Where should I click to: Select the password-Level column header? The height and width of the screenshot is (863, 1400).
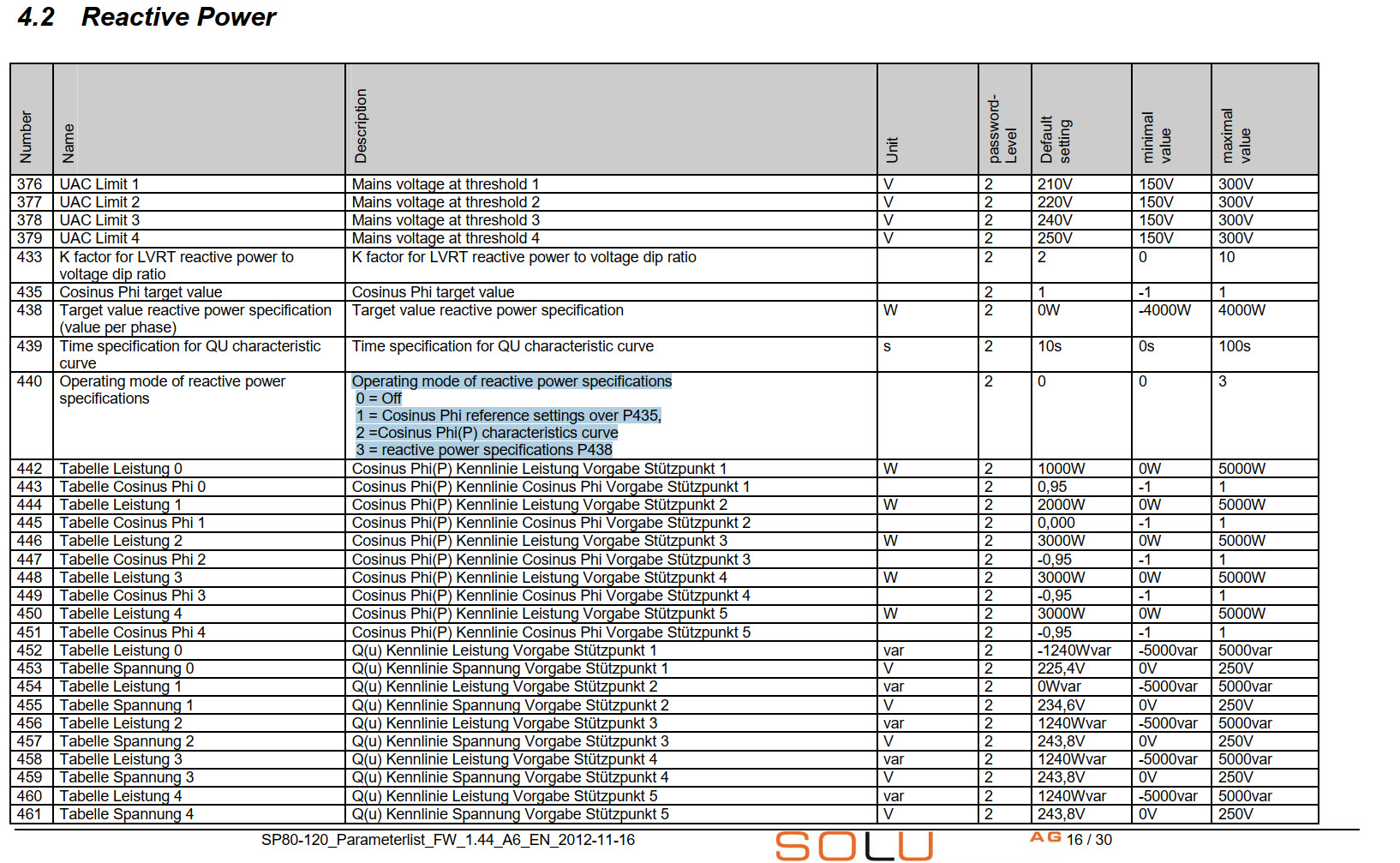(x=1002, y=129)
